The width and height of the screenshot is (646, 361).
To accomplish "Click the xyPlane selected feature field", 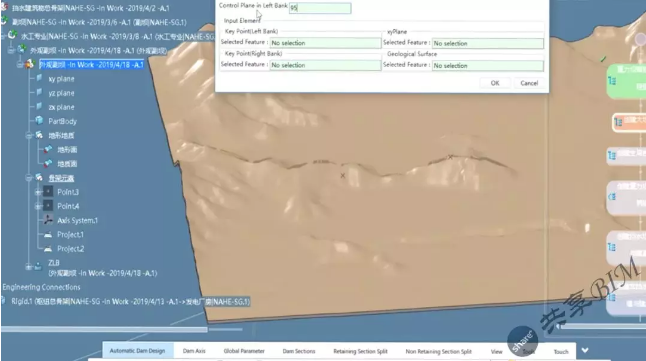I will tap(487, 43).
